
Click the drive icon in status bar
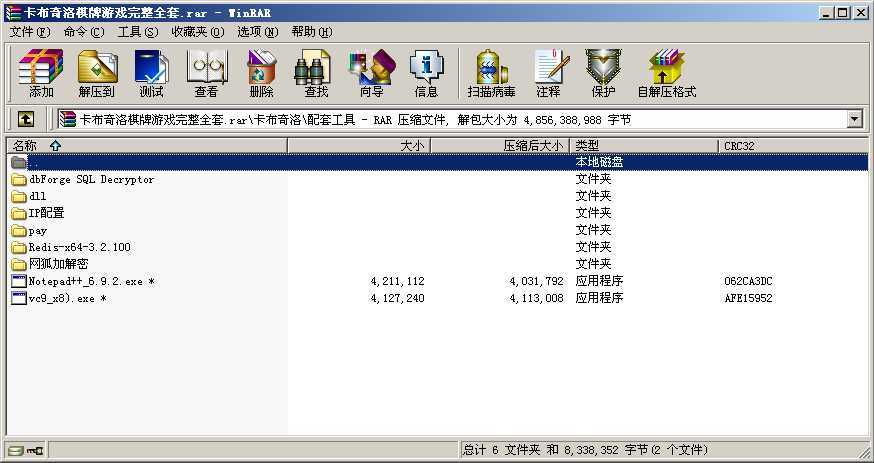[x=16, y=450]
